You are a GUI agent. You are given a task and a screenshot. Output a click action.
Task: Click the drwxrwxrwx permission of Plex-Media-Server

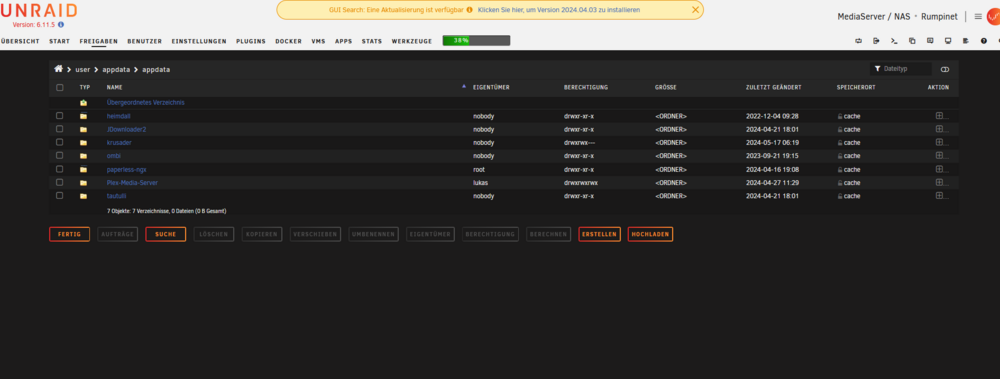coord(580,182)
